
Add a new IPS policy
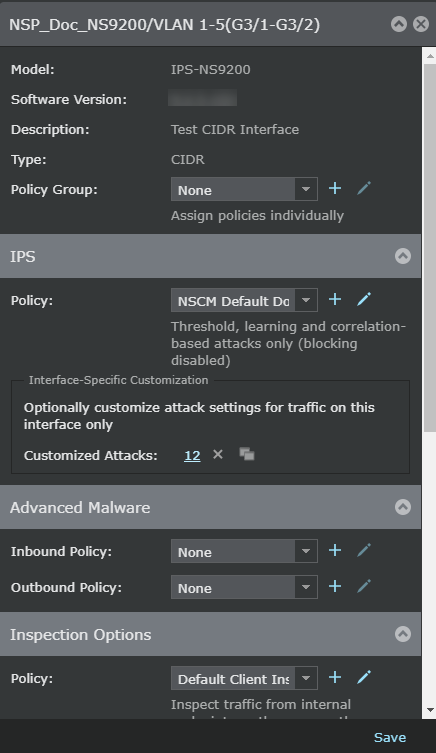[335, 299]
